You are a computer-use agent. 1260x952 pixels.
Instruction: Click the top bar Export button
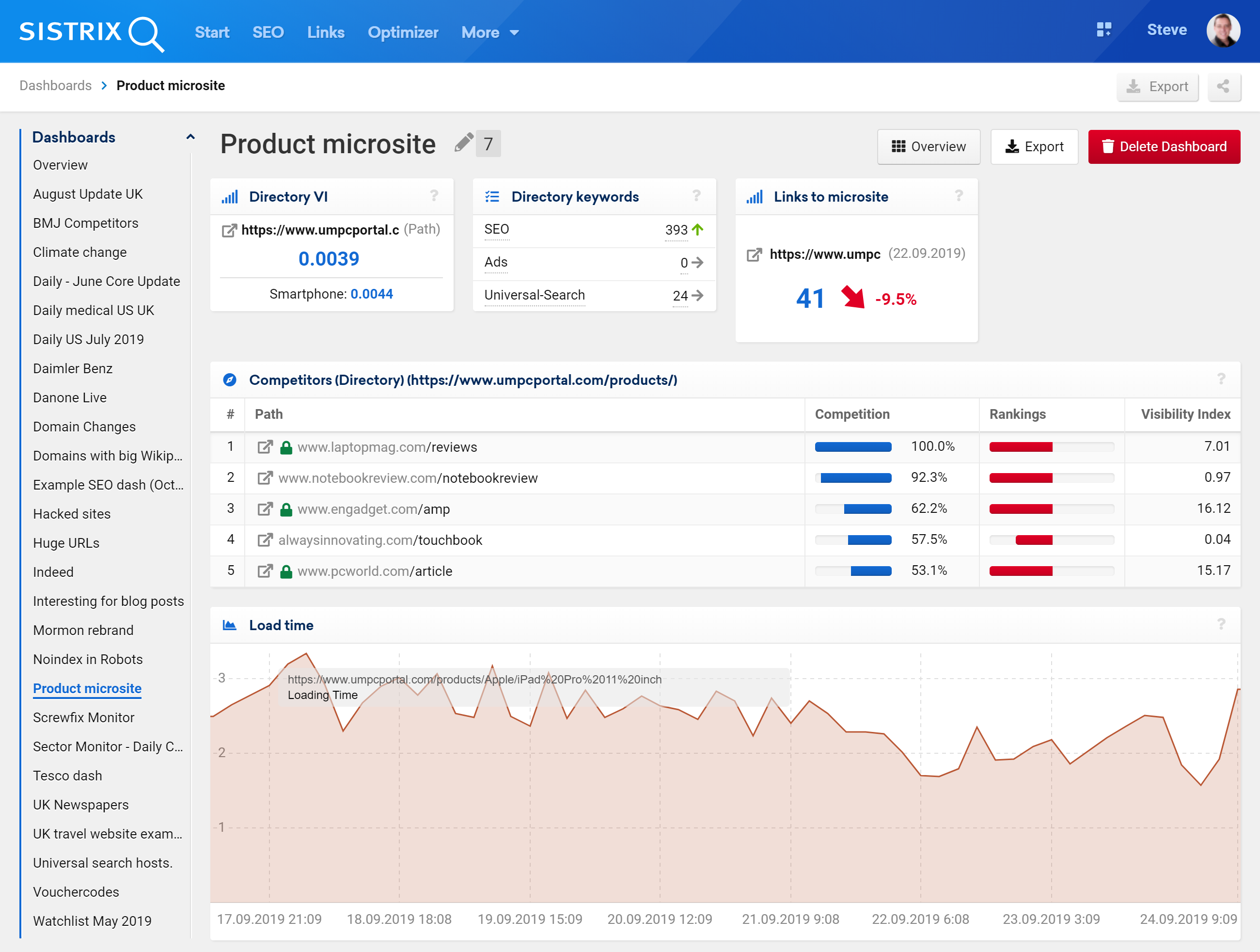coord(1157,87)
